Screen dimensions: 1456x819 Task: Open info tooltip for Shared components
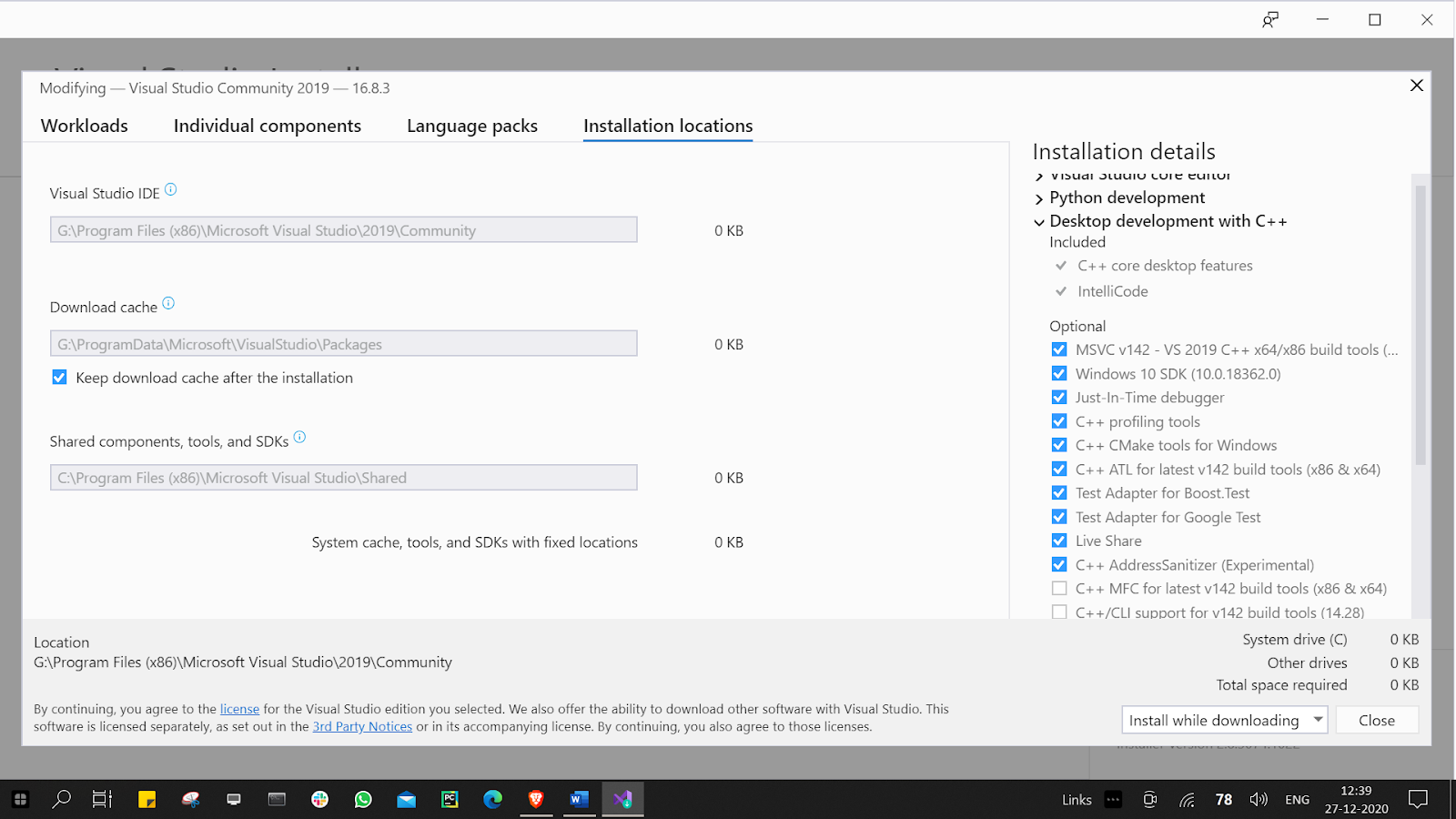click(299, 438)
